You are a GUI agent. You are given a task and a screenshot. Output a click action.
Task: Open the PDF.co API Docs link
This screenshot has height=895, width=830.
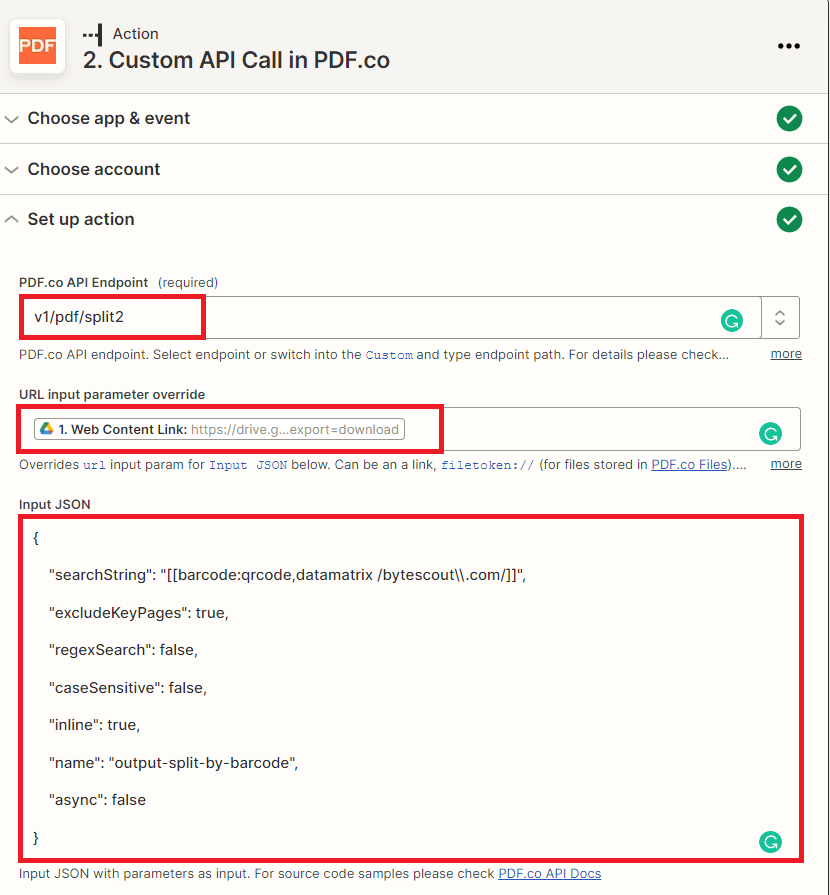click(549, 873)
